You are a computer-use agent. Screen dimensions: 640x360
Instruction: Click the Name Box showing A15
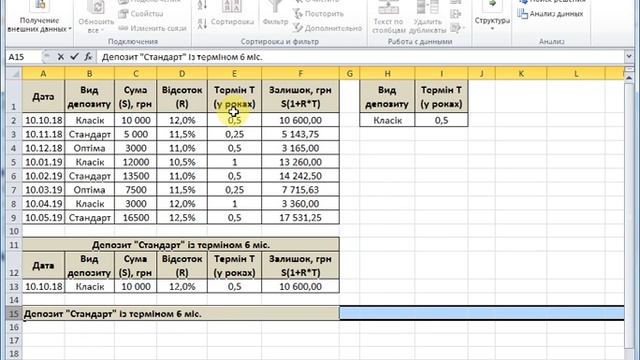pos(24,57)
